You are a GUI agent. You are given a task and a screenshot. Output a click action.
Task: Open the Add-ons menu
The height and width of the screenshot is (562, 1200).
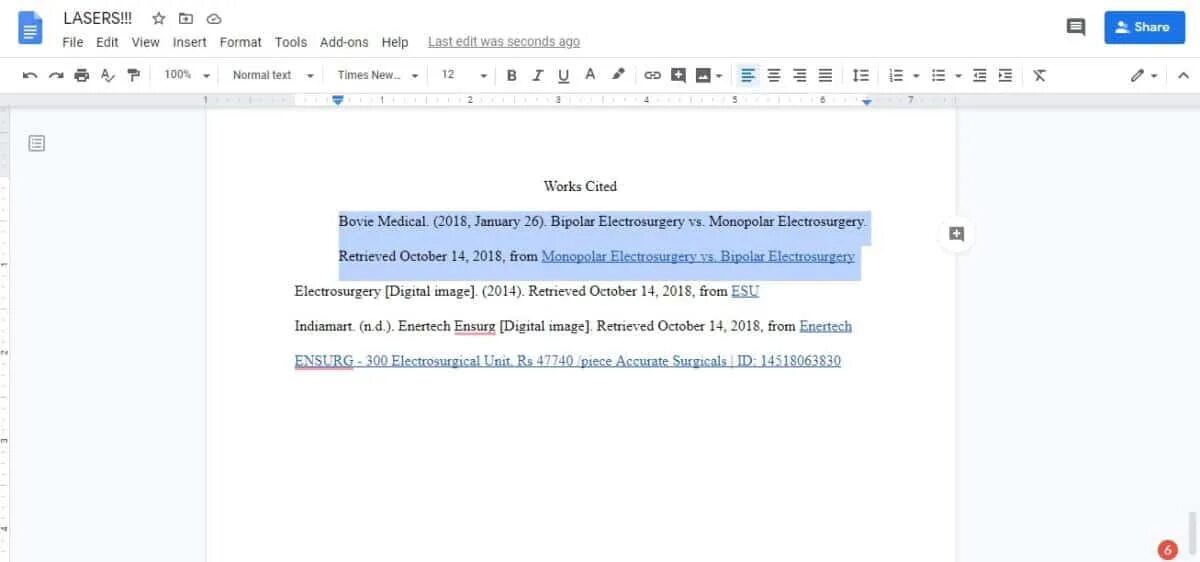coord(344,42)
